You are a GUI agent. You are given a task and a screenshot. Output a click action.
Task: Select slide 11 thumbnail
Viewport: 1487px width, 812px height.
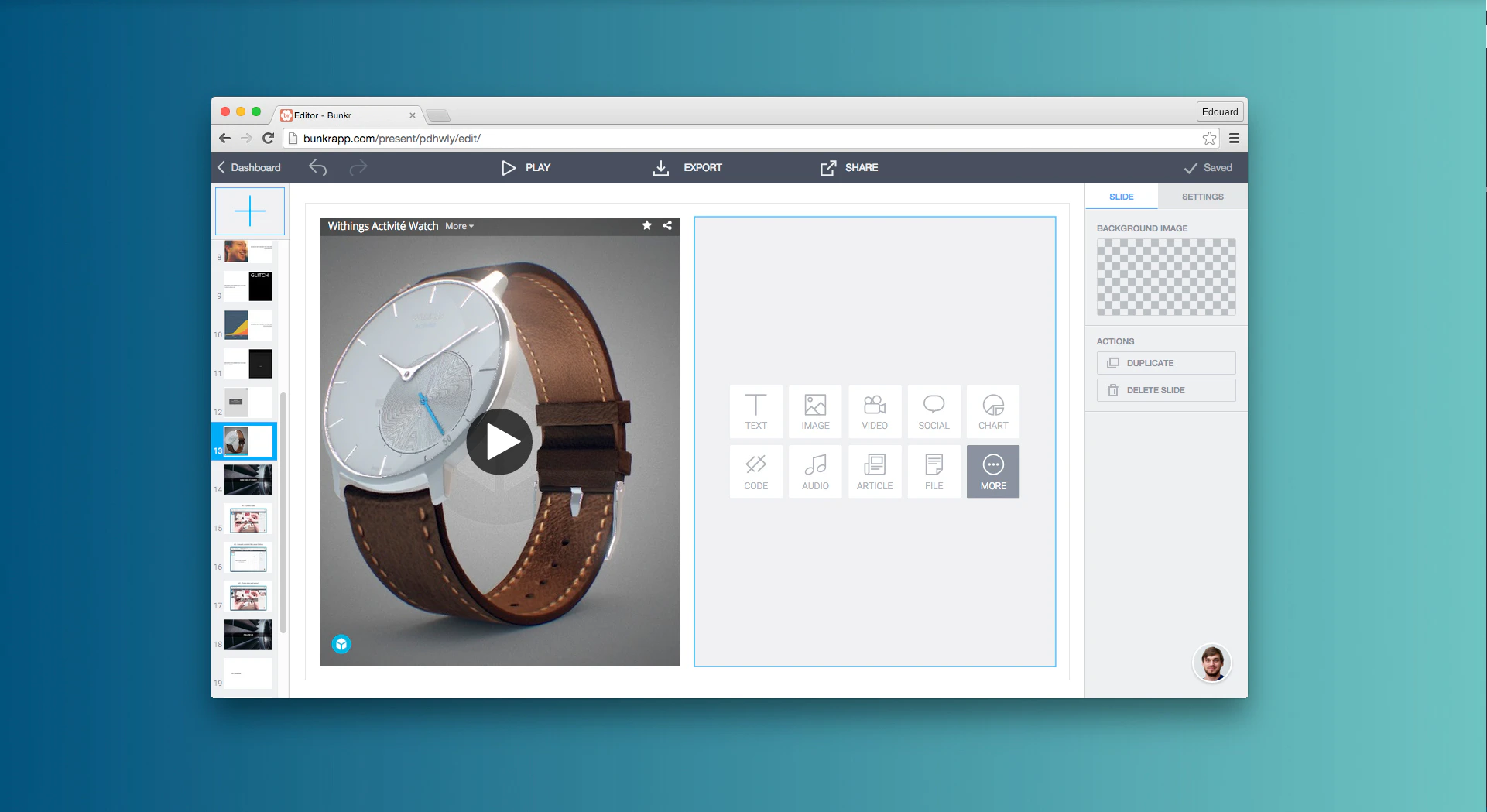point(248,364)
